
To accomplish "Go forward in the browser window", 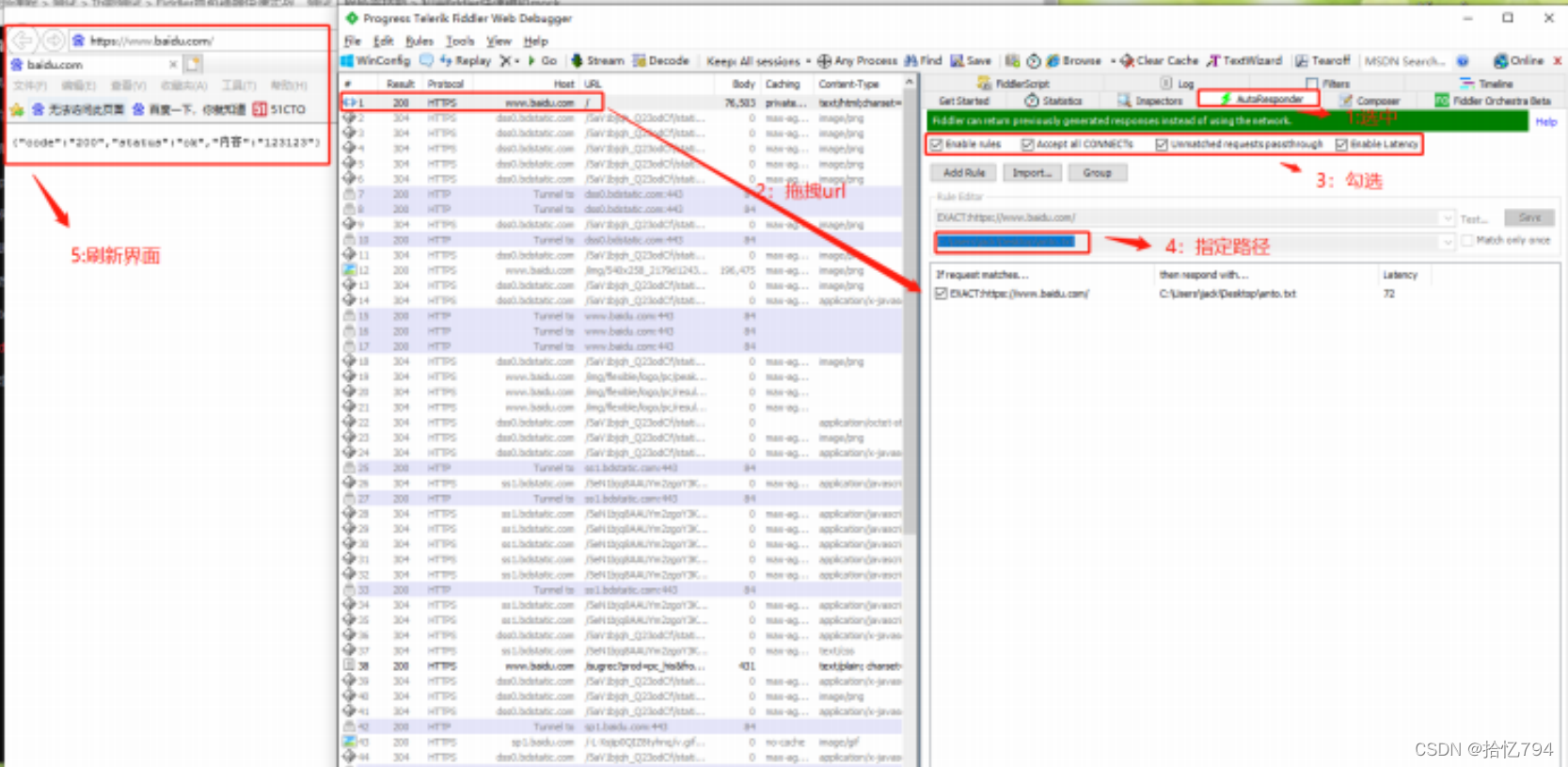I will tap(54, 40).
